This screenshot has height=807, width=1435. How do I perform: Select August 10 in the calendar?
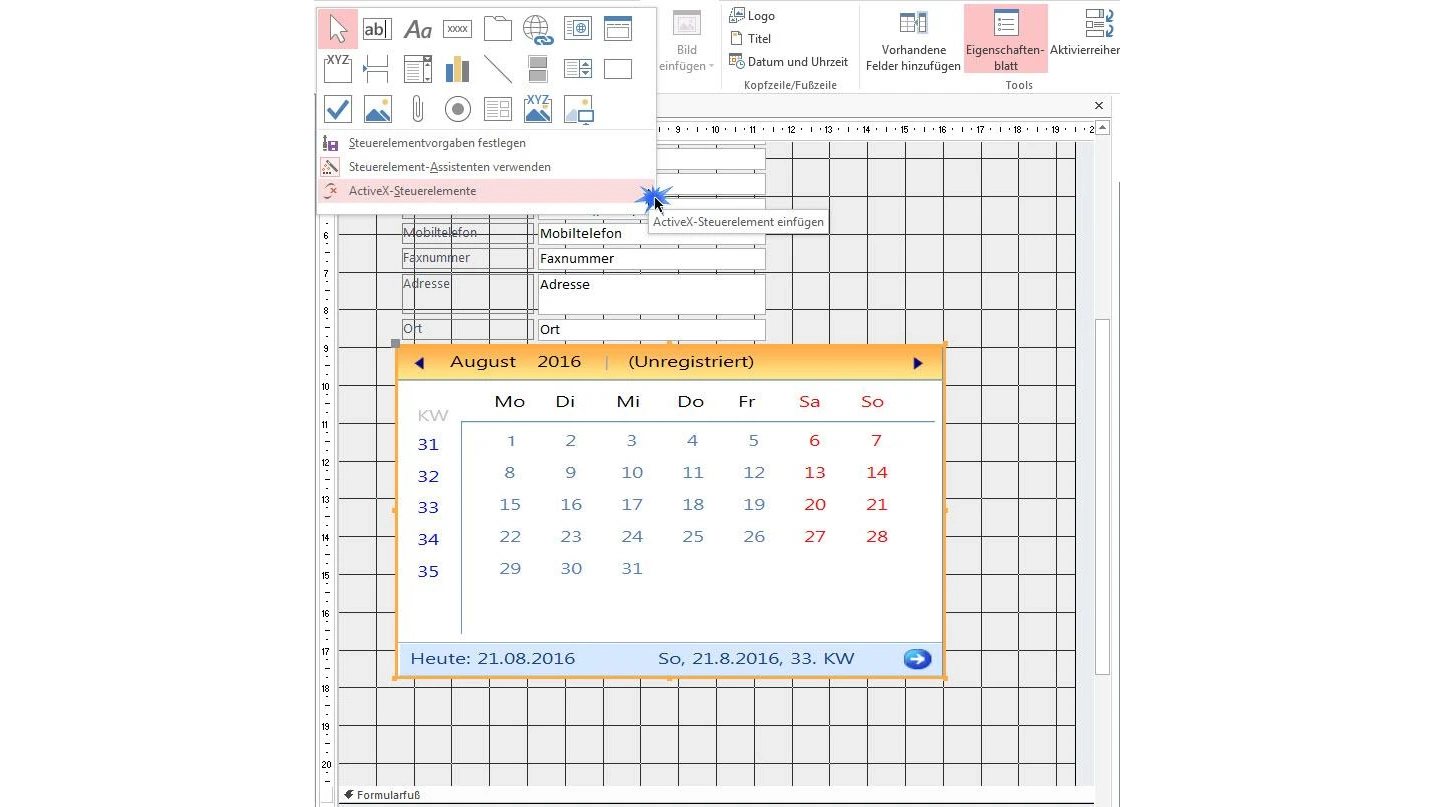click(632, 473)
